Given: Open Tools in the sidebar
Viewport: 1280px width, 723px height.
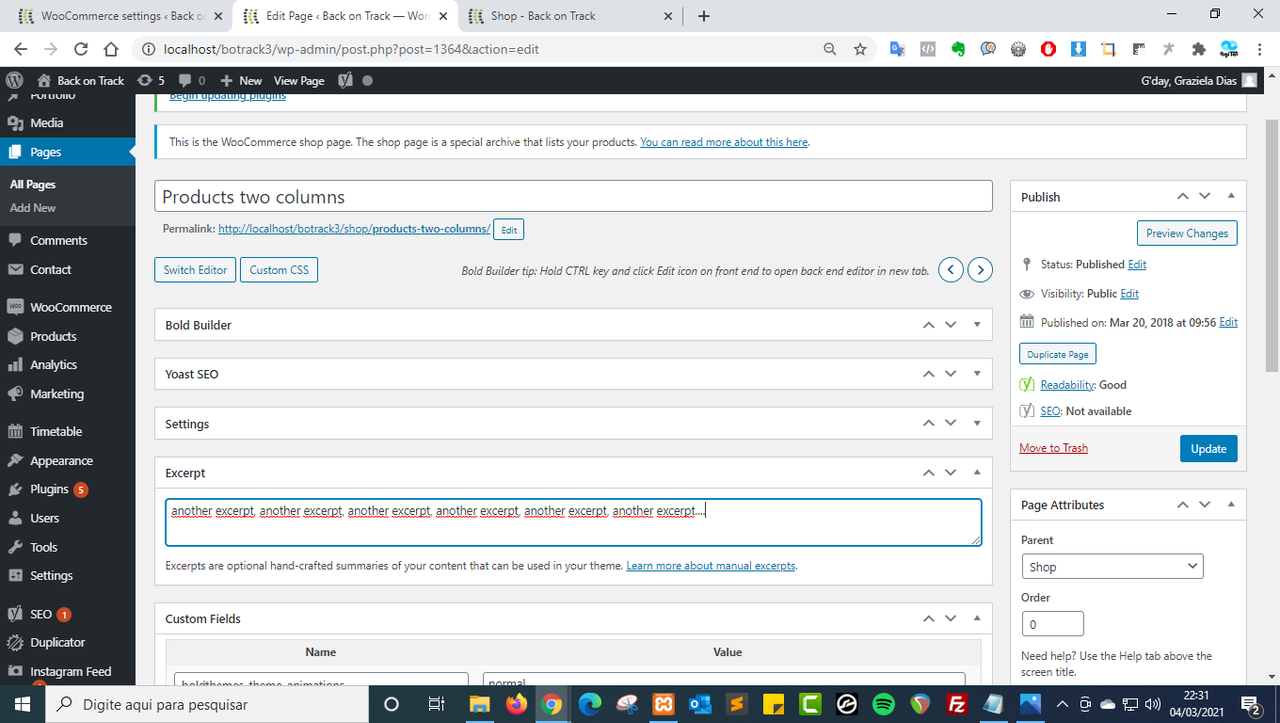Looking at the screenshot, I should coord(43,547).
